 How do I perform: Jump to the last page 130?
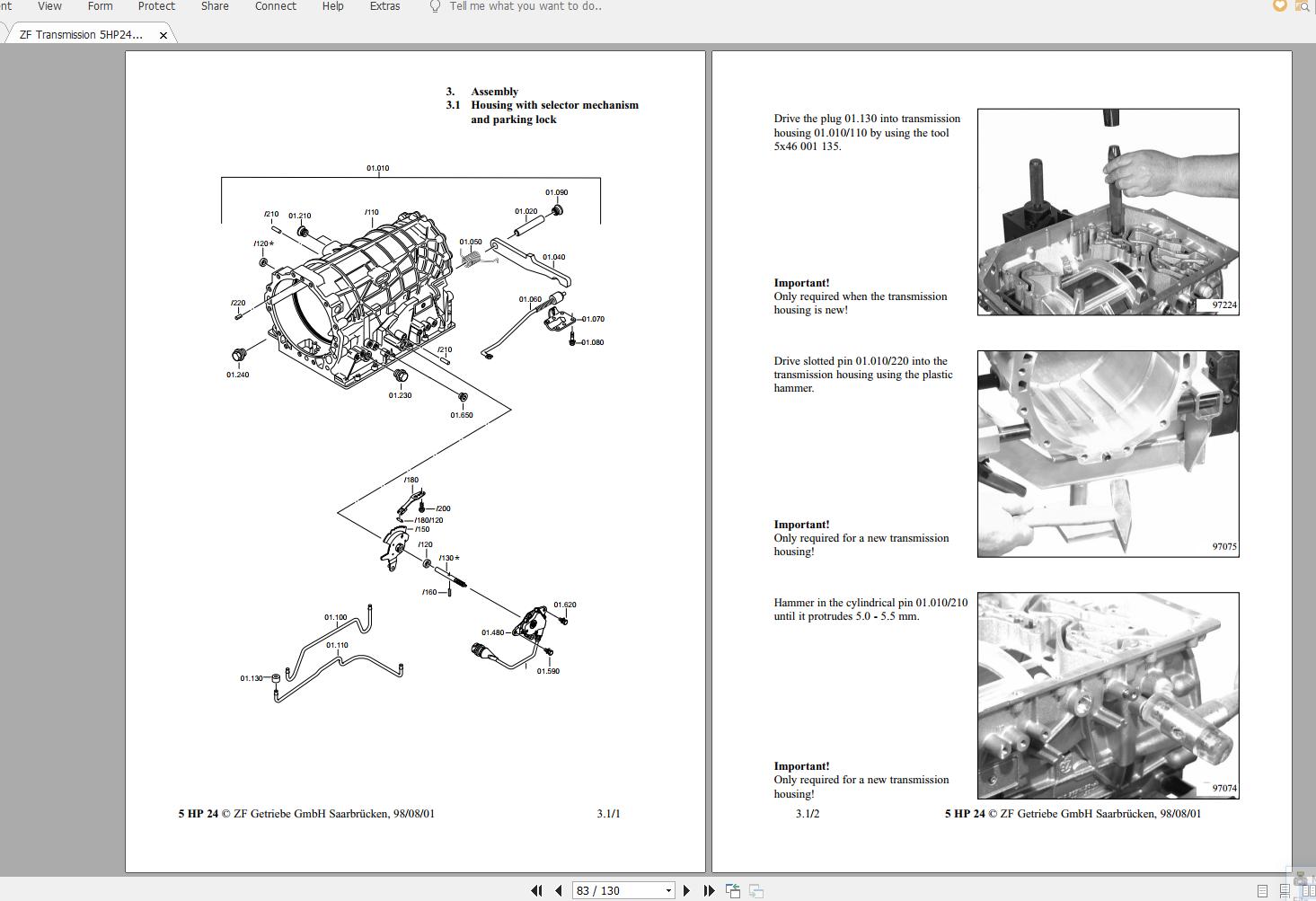[x=709, y=889]
